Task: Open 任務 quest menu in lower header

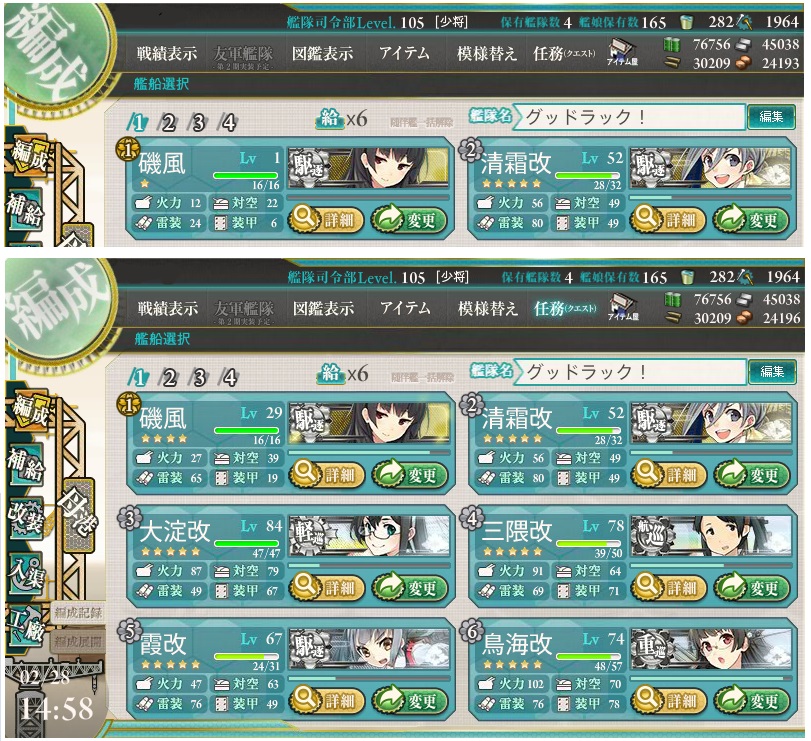Action: [565, 308]
